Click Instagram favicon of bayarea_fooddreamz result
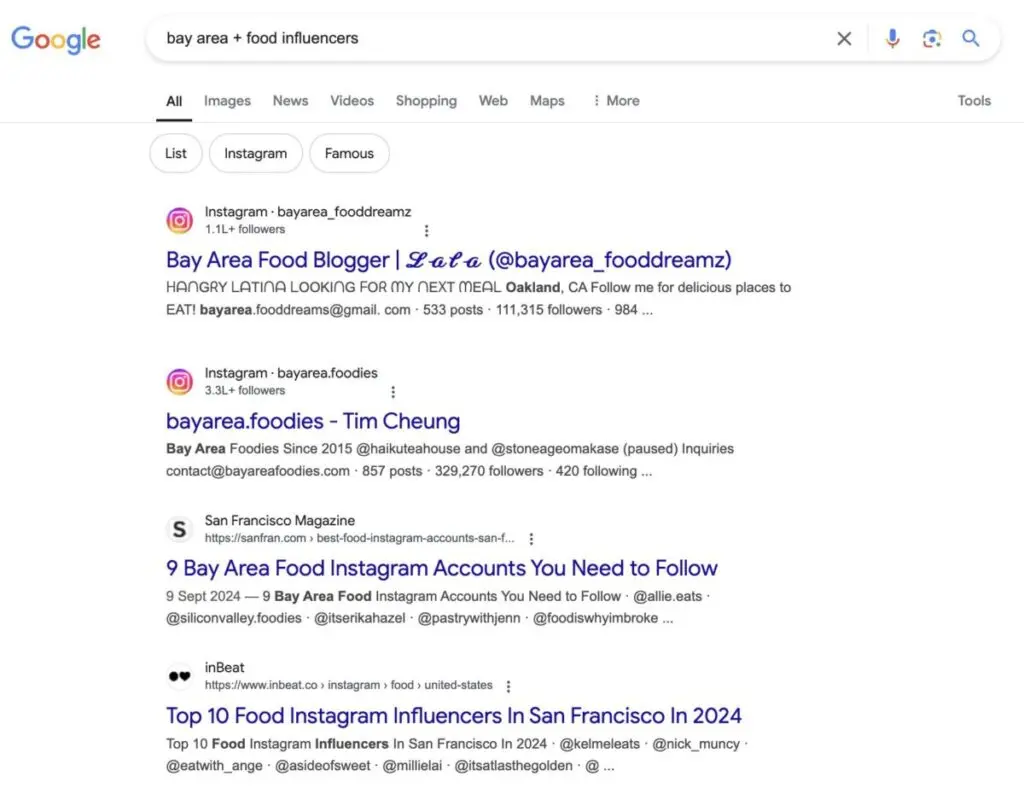This screenshot has height=800, width=1024. coord(180,220)
